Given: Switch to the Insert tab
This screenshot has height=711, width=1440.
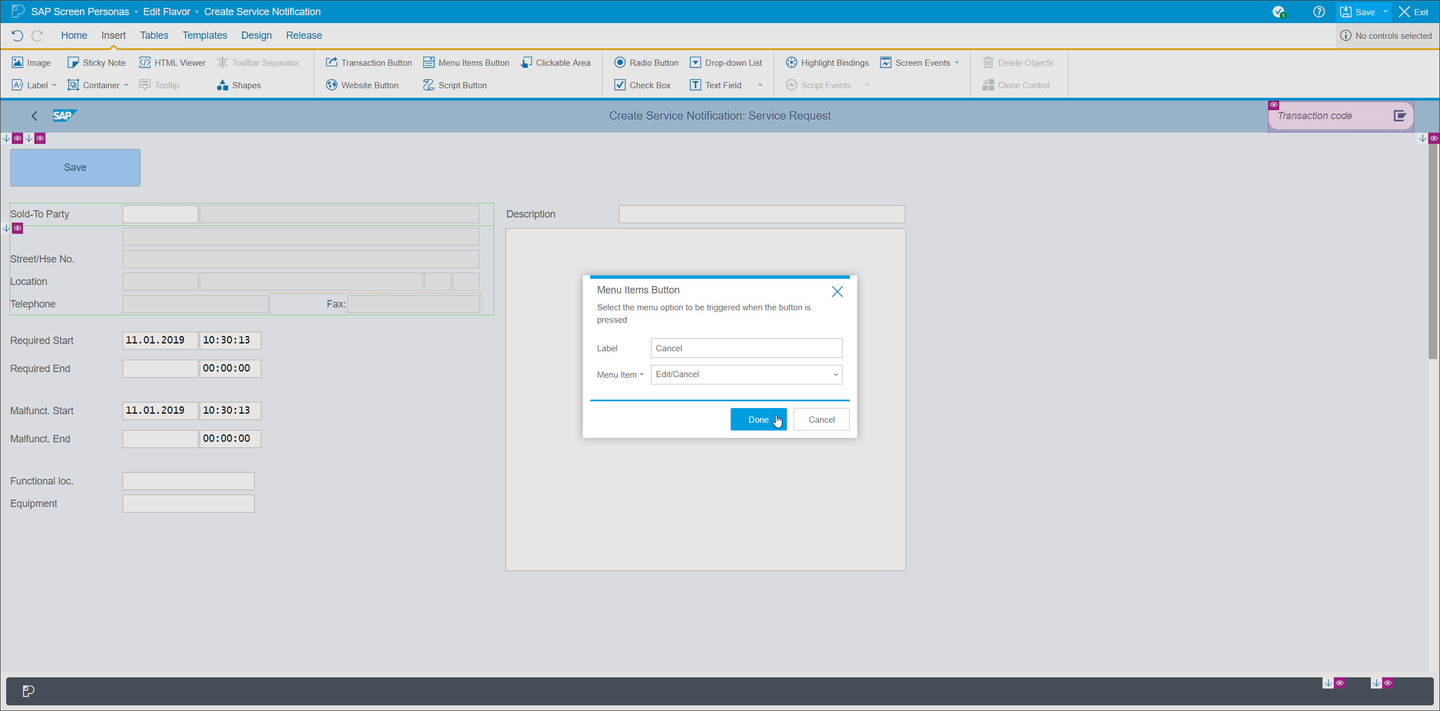Looking at the screenshot, I should tap(113, 35).
